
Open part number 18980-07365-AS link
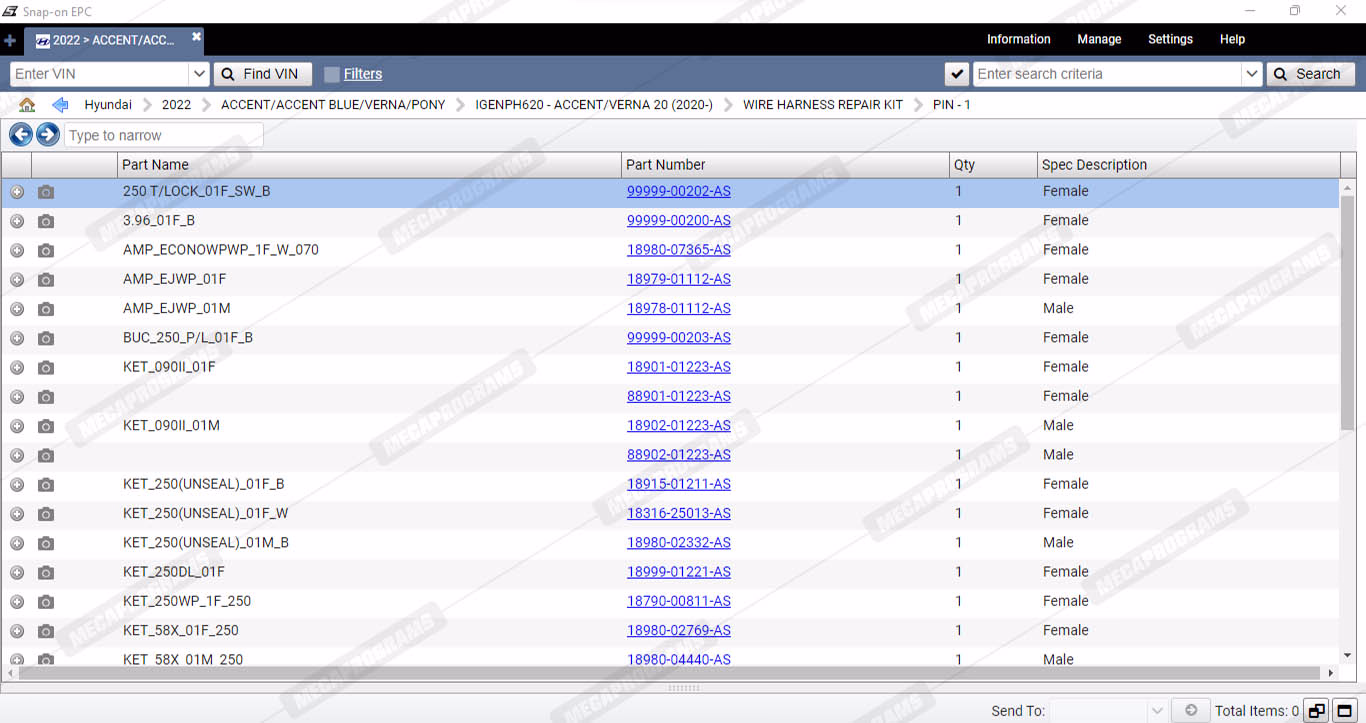pos(678,250)
